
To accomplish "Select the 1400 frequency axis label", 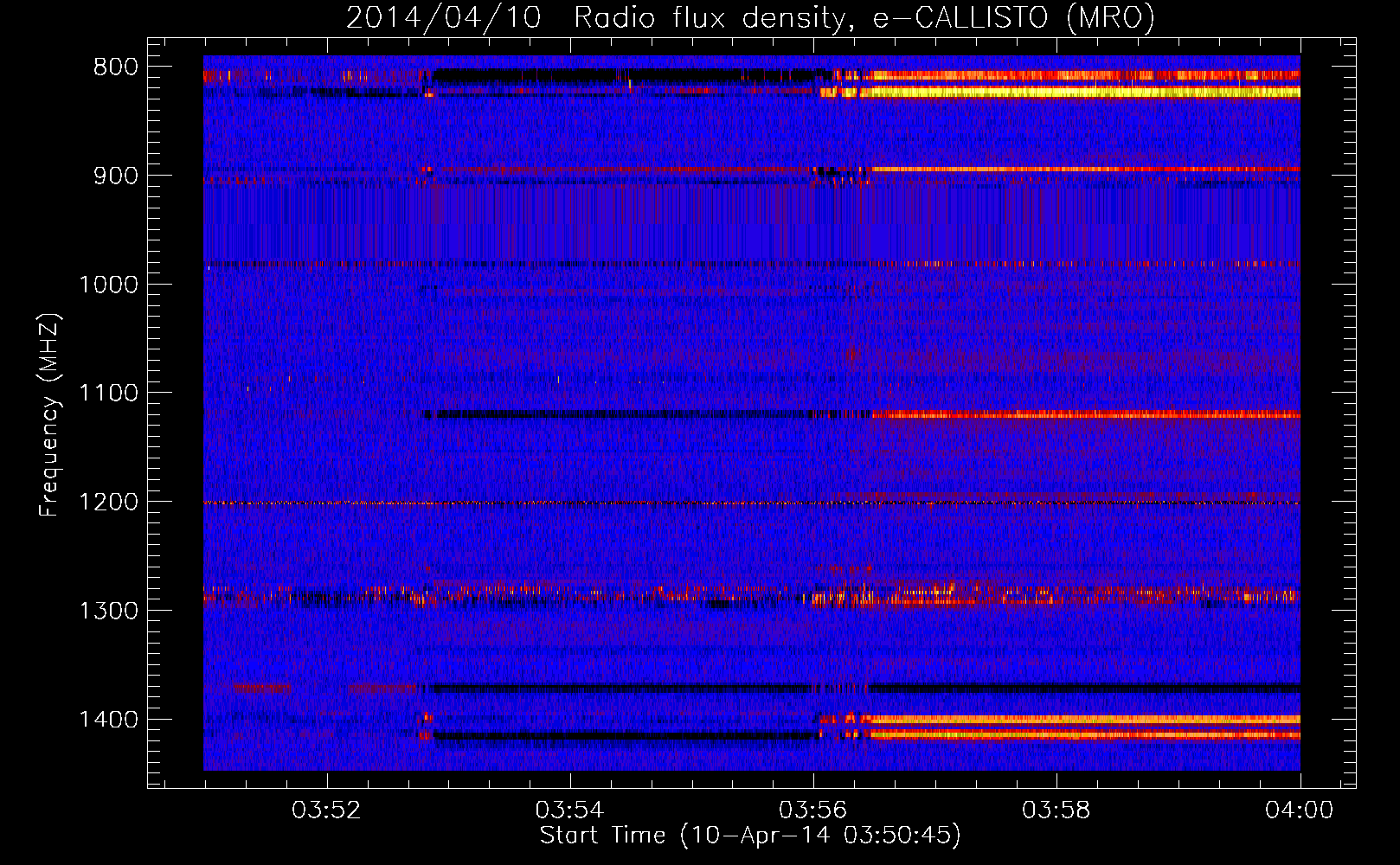I will 108,720.
